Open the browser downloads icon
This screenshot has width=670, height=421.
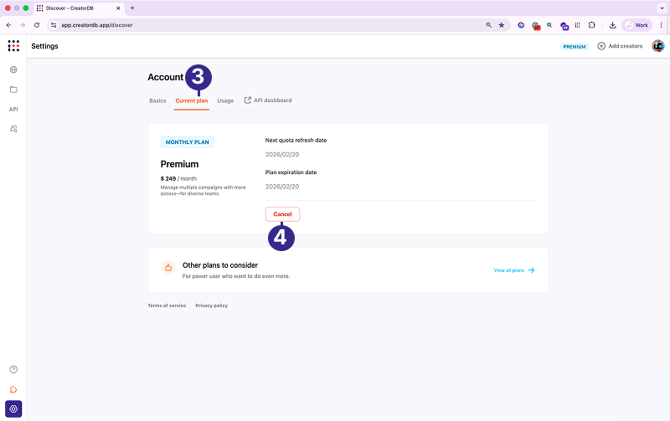click(x=612, y=25)
